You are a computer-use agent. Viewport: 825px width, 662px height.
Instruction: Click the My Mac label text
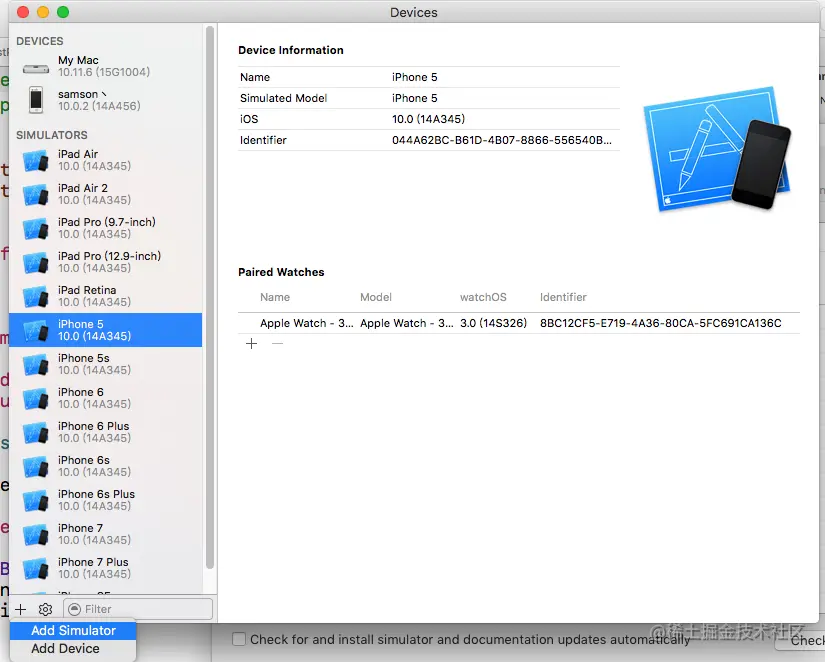[78, 60]
